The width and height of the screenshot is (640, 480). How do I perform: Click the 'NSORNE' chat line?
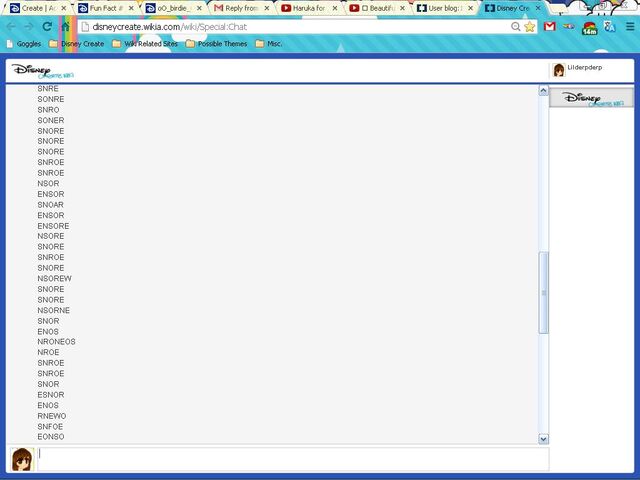coord(53,310)
